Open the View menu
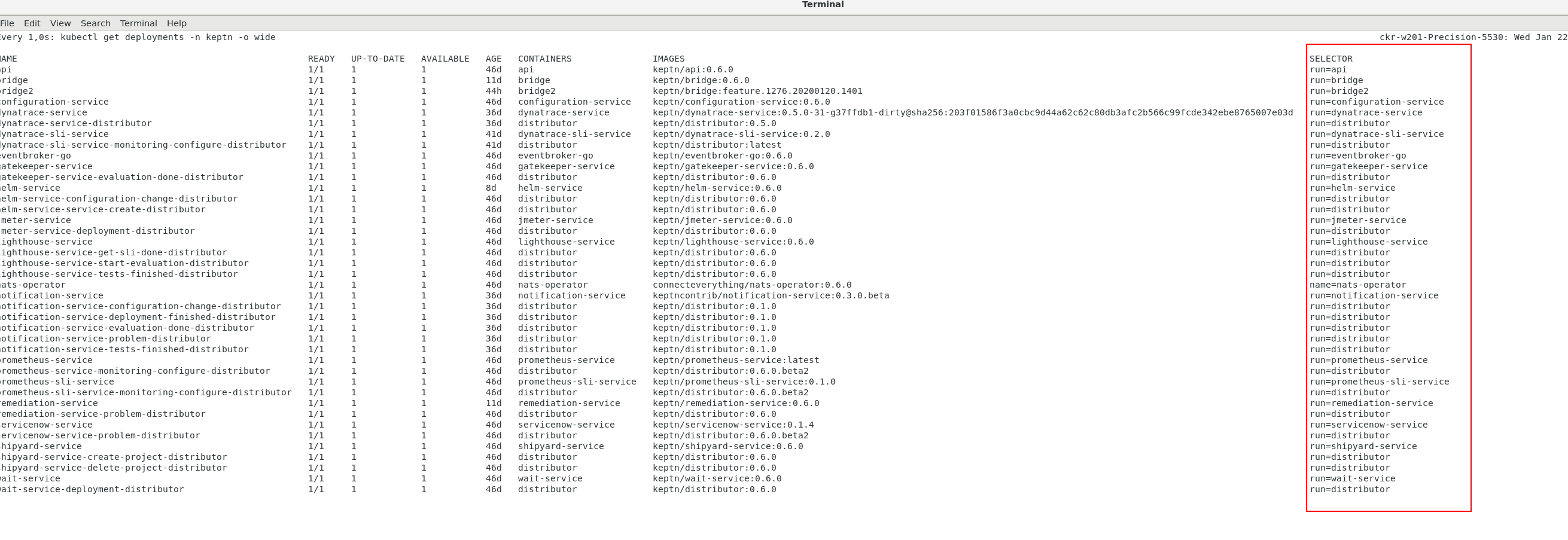 [x=60, y=23]
